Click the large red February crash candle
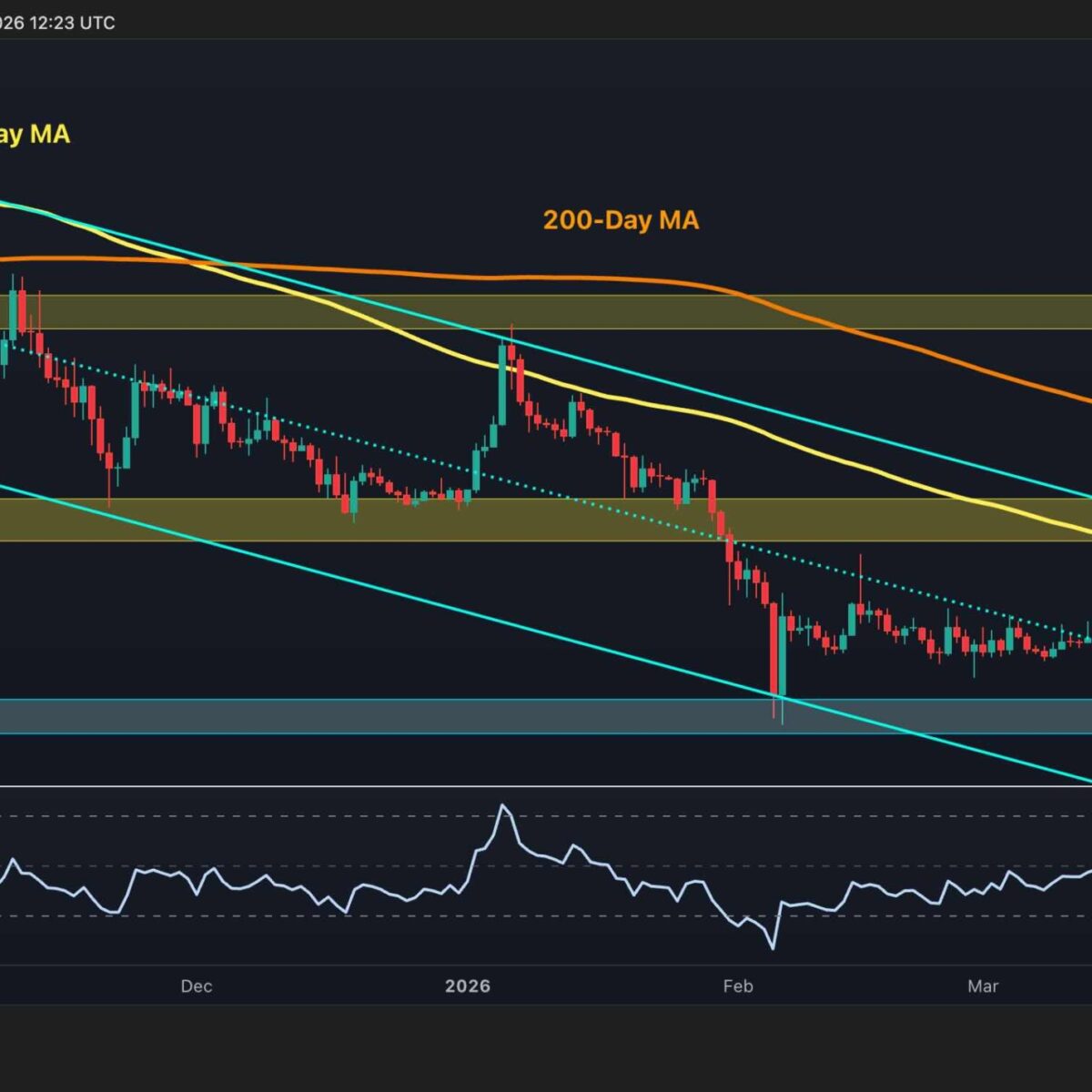1092x1092 pixels. (774, 648)
